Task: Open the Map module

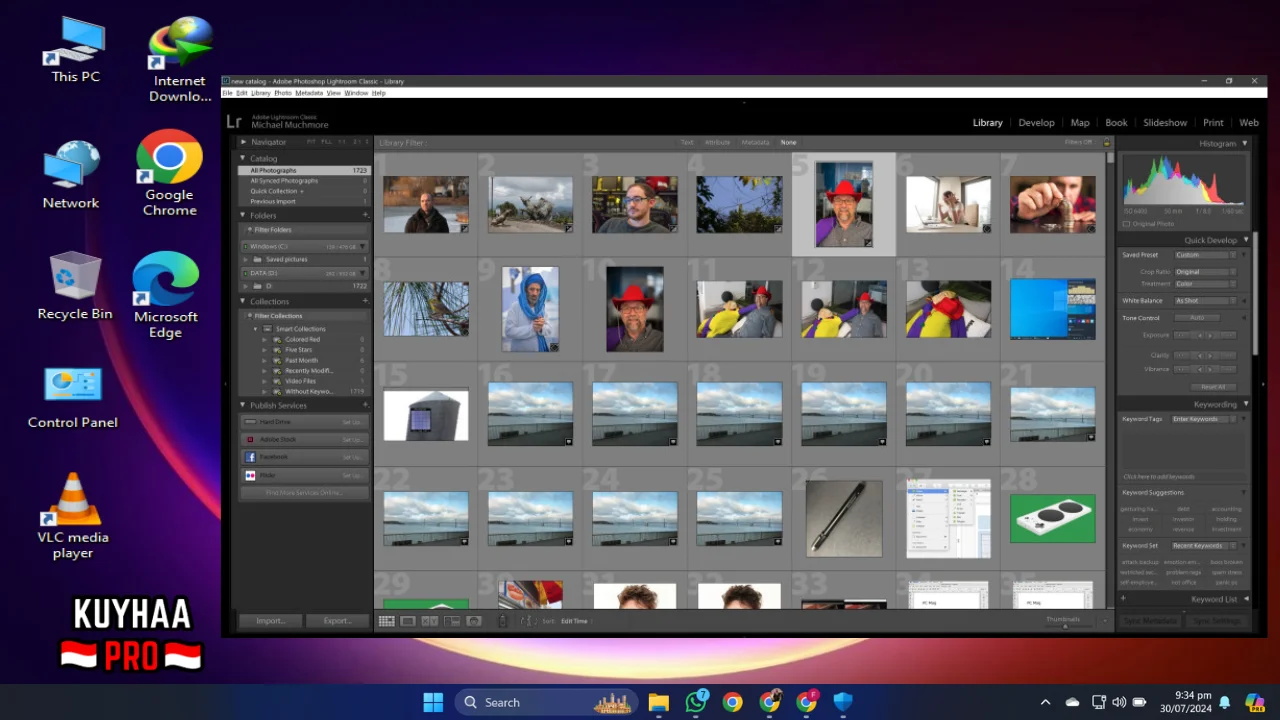Action: [x=1080, y=123]
